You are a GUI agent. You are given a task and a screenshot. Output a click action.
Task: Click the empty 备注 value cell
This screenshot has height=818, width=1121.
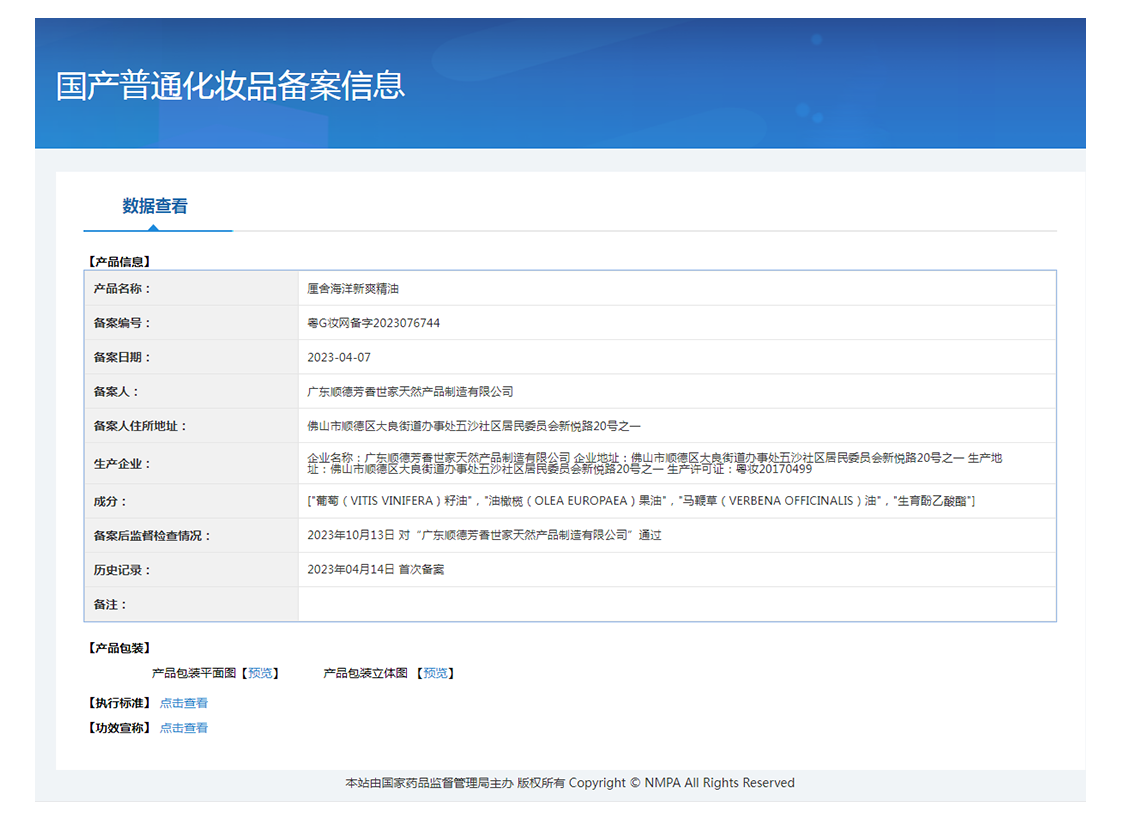click(676, 604)
